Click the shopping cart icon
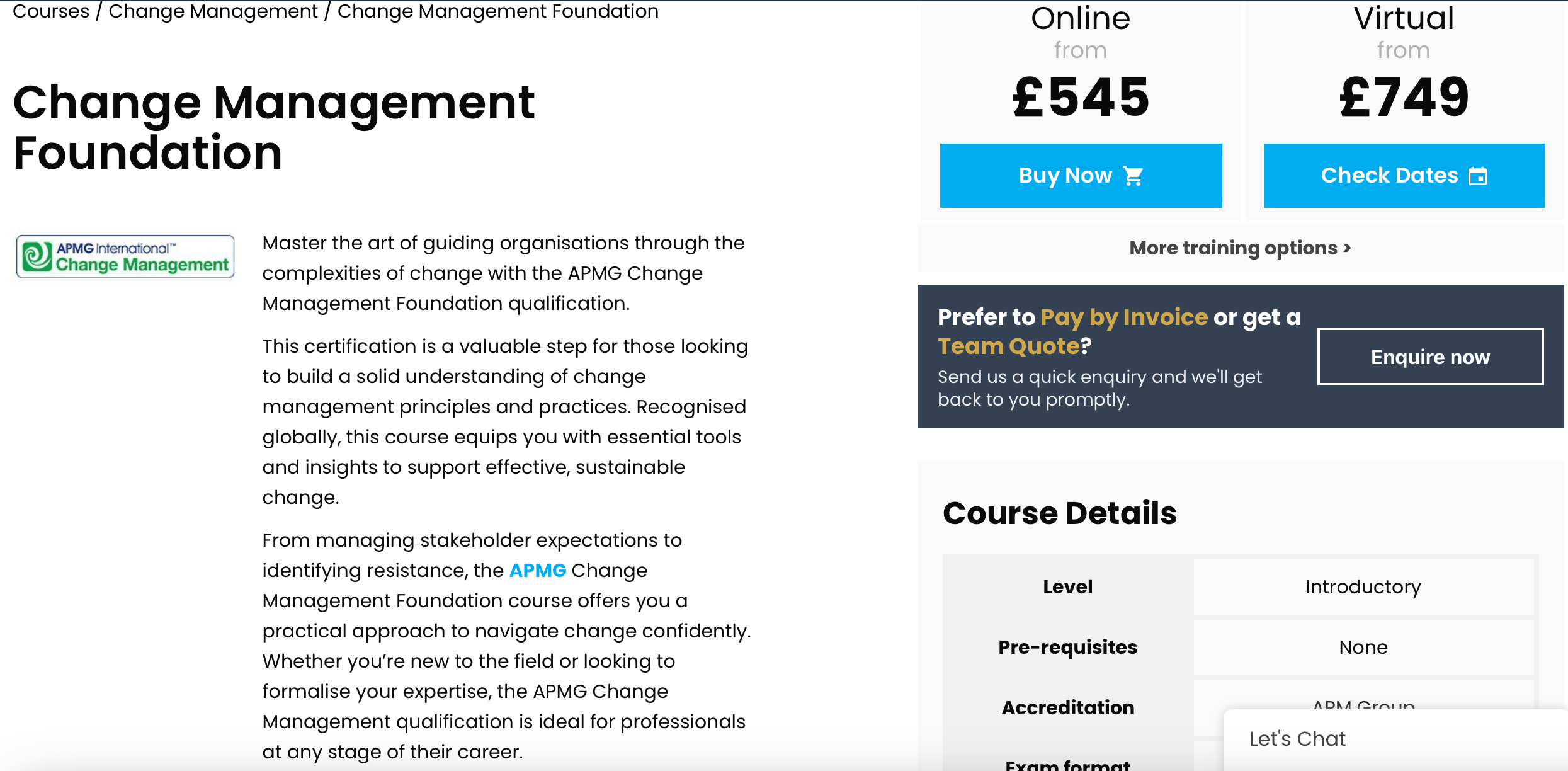Screen dimensions: 1568x771 [x=1133, y=176]
